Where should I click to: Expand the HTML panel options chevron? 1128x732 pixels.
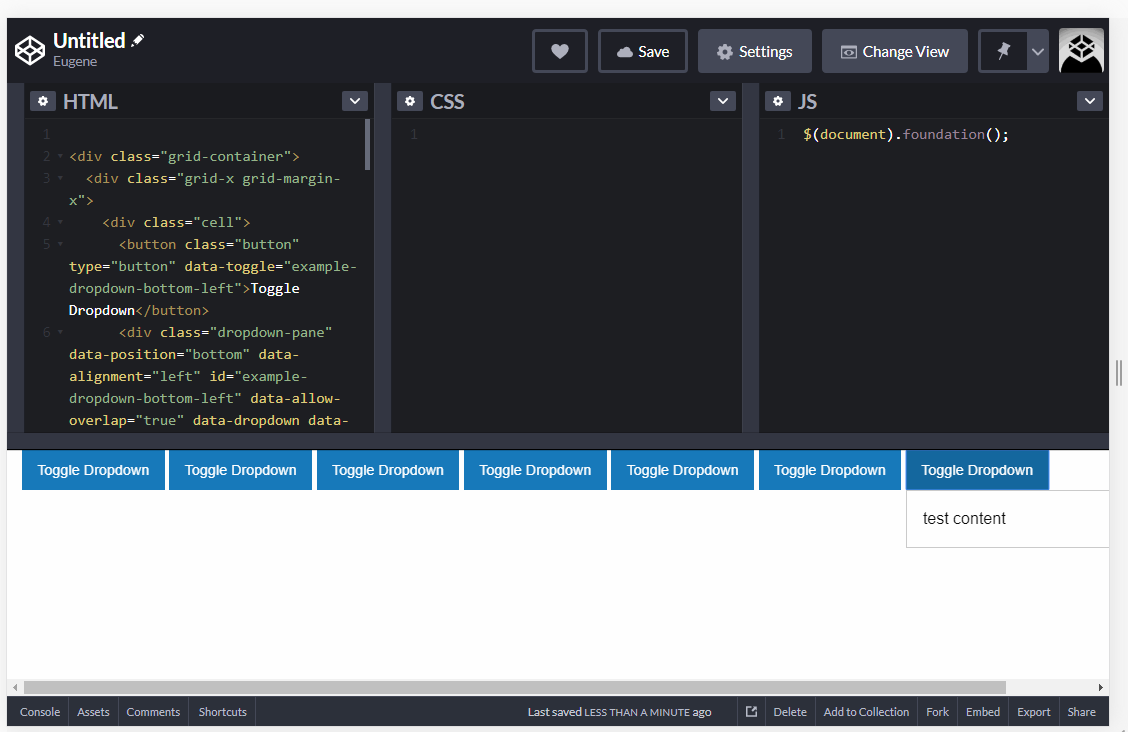pos(354,101)
